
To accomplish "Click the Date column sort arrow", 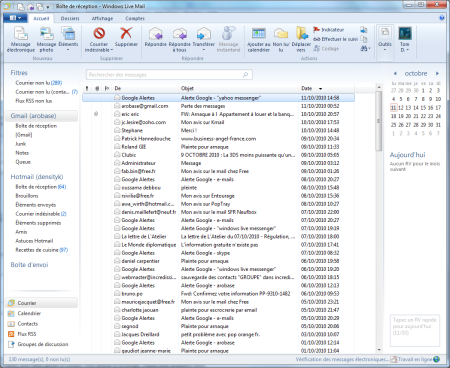I will [321, 89].
